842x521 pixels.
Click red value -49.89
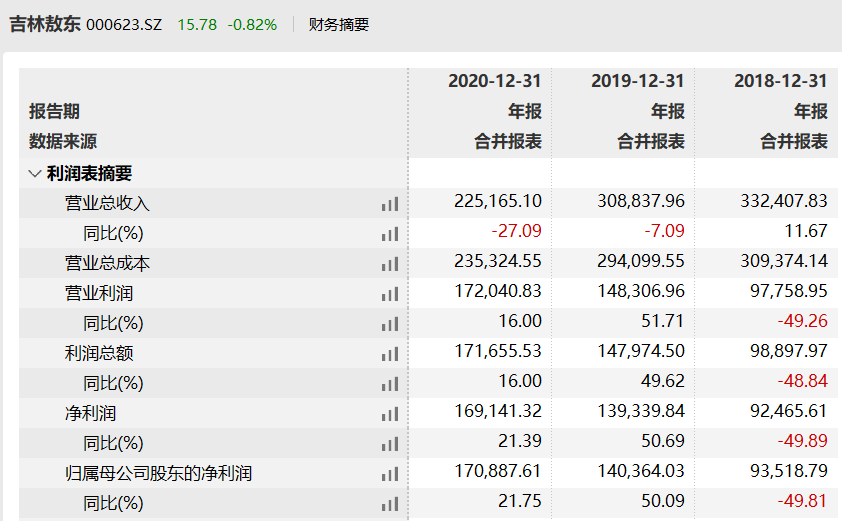(x=803, y=442)
